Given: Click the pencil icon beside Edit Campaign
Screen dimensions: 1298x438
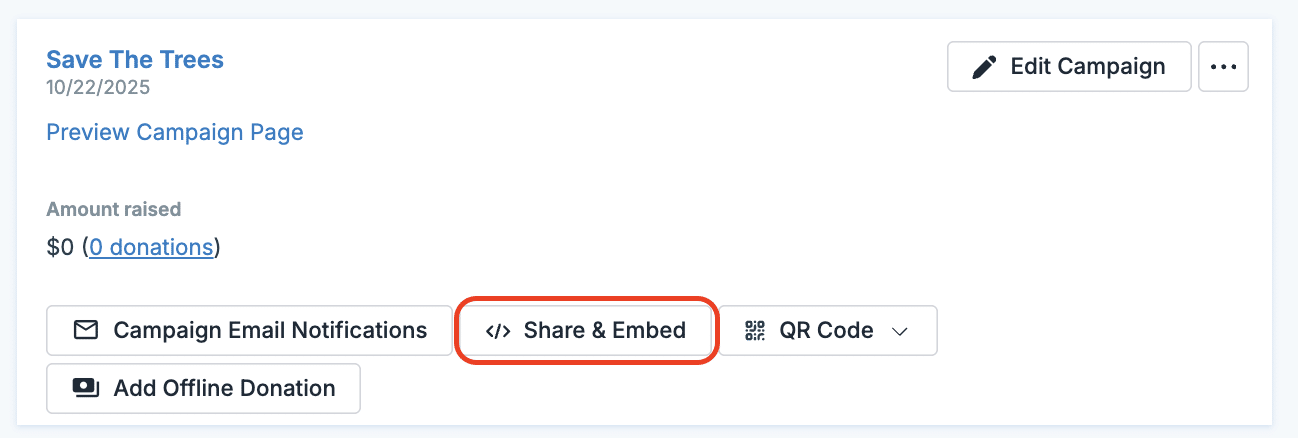Looking at the screenshot, I should (985, 67).
